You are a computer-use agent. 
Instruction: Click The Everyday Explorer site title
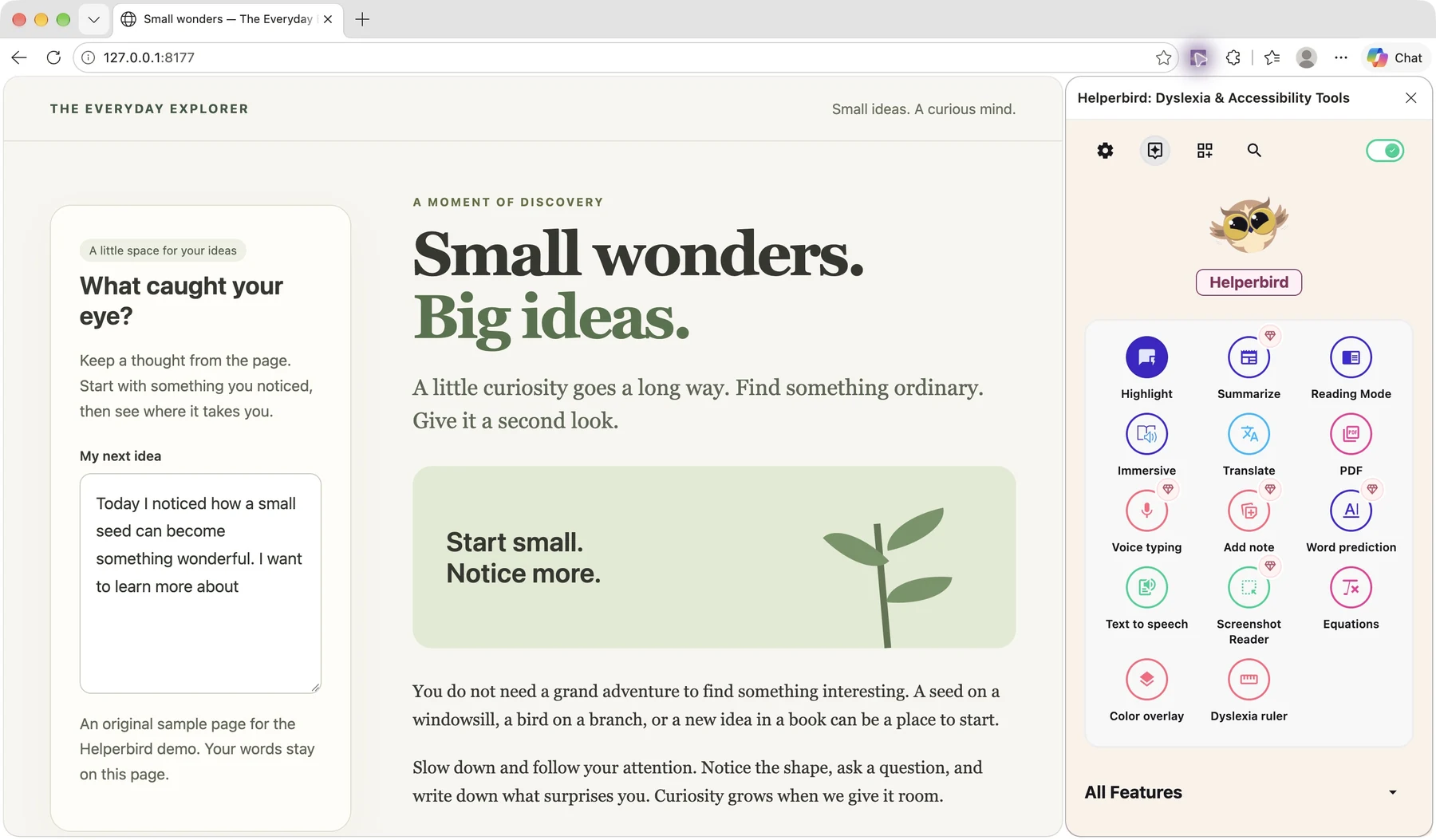click(x=149, y=108)
